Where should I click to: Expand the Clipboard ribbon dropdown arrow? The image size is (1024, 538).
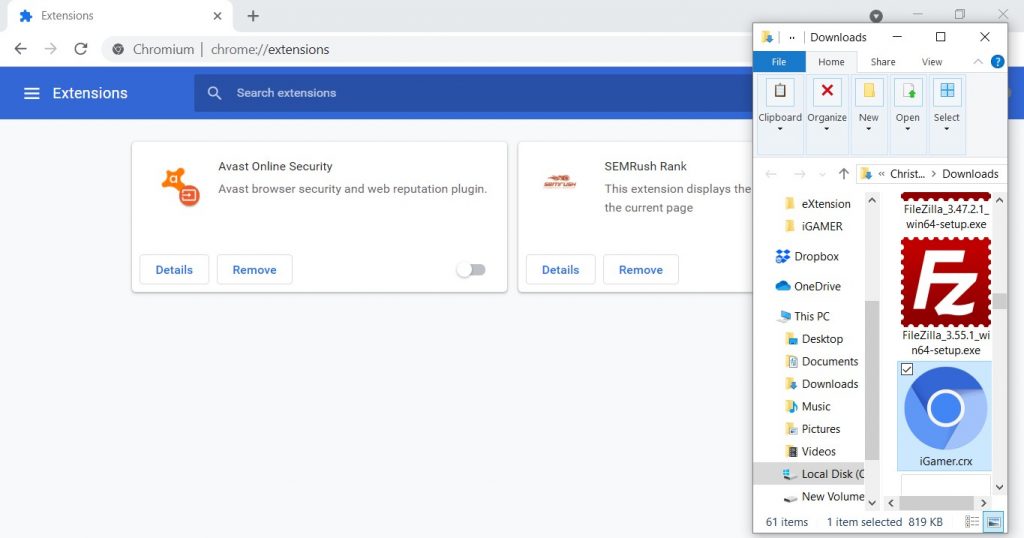pyautogui.click(x=780, y=129)
